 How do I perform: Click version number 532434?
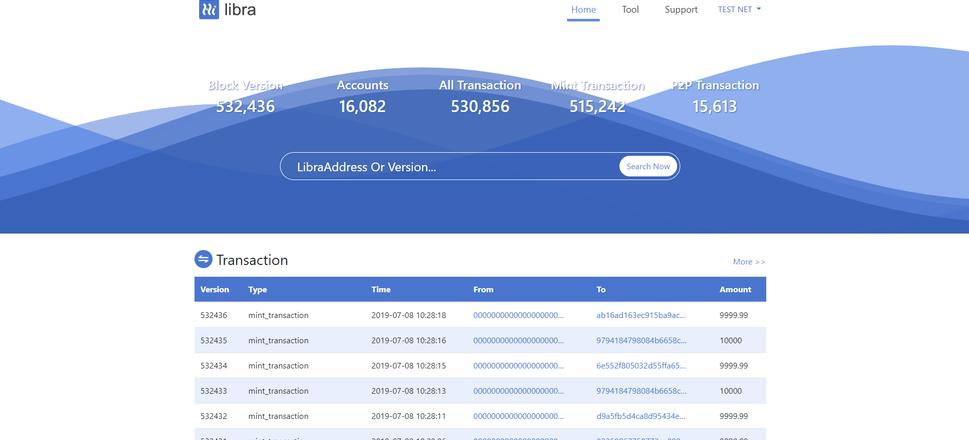coord(214,366)
